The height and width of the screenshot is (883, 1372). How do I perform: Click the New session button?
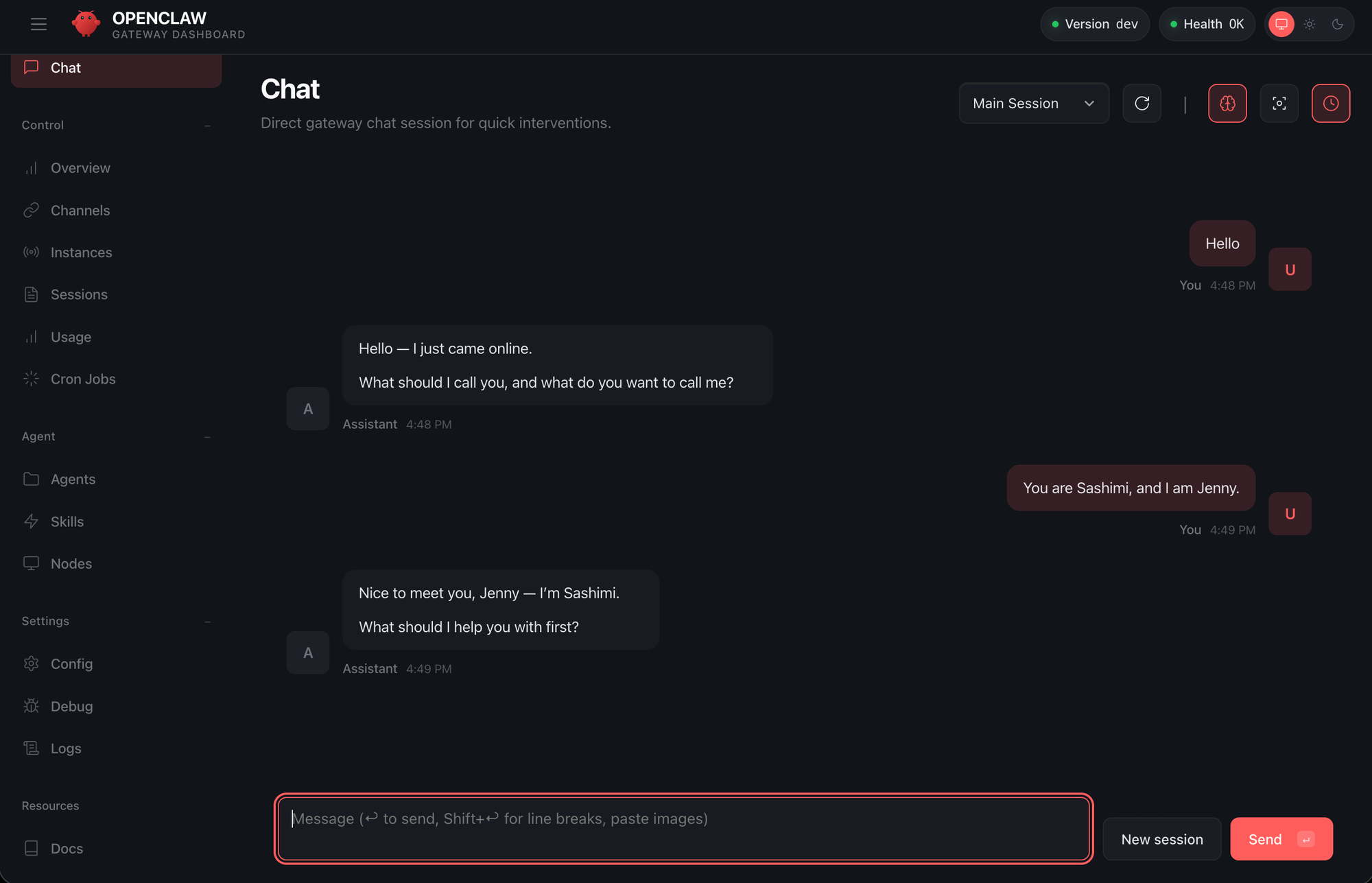pyautogui.click(x=1161, y=840)
